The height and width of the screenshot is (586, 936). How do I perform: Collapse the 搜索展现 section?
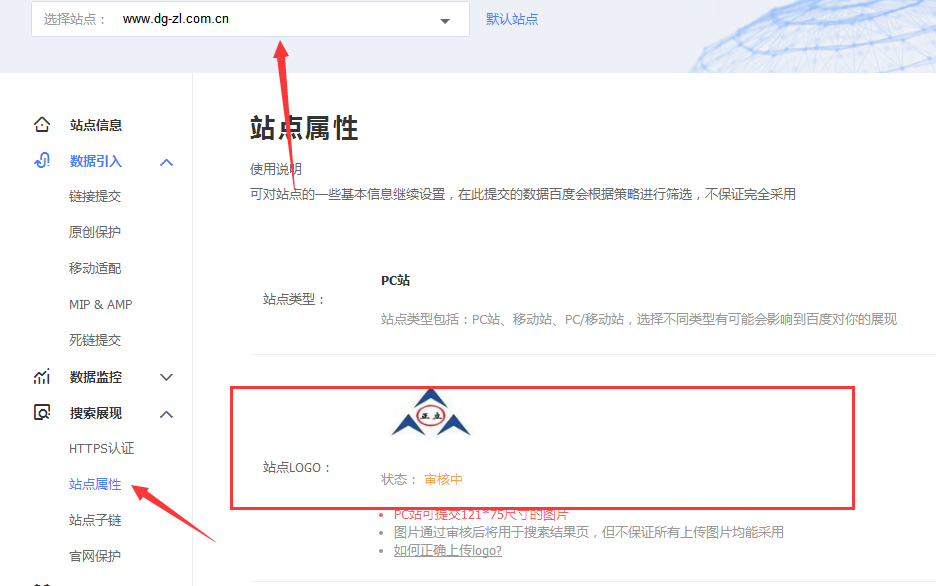coord(167,413)
